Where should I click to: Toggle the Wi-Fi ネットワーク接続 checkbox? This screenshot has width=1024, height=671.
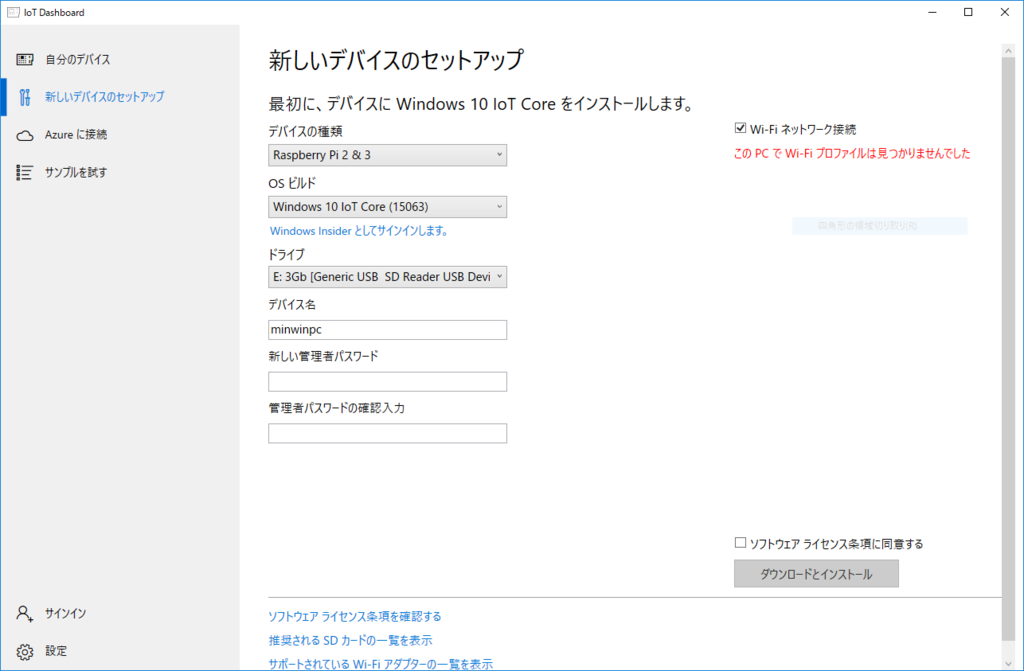click(741, 127)
